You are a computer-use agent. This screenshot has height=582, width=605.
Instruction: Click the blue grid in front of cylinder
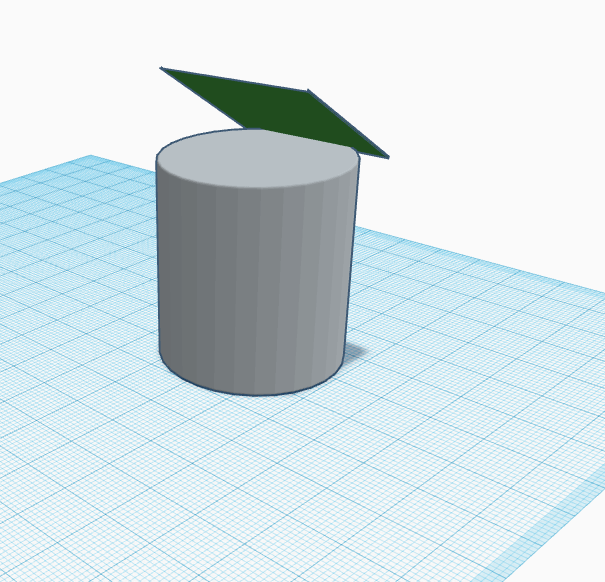click(x=260, y=470)
